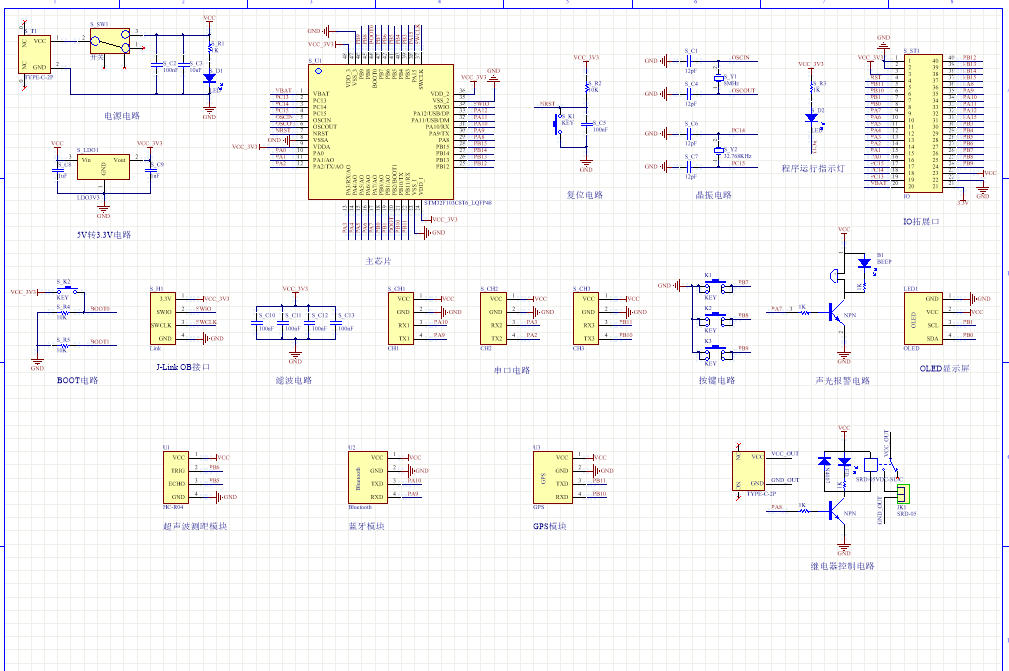Click the NPN transistor in the alarm circuit
The image size is (1009, 671).
click(x=836, y=314)
